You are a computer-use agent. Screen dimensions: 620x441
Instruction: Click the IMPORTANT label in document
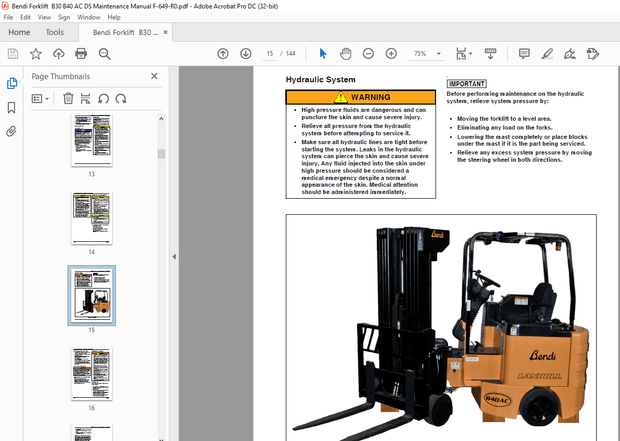click(467, 83)
